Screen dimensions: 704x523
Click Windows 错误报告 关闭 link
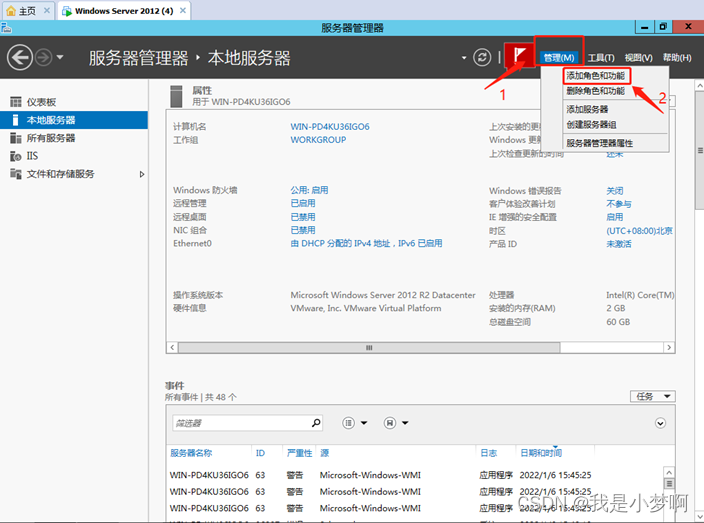pyautogui.click(x=615, y=191)
